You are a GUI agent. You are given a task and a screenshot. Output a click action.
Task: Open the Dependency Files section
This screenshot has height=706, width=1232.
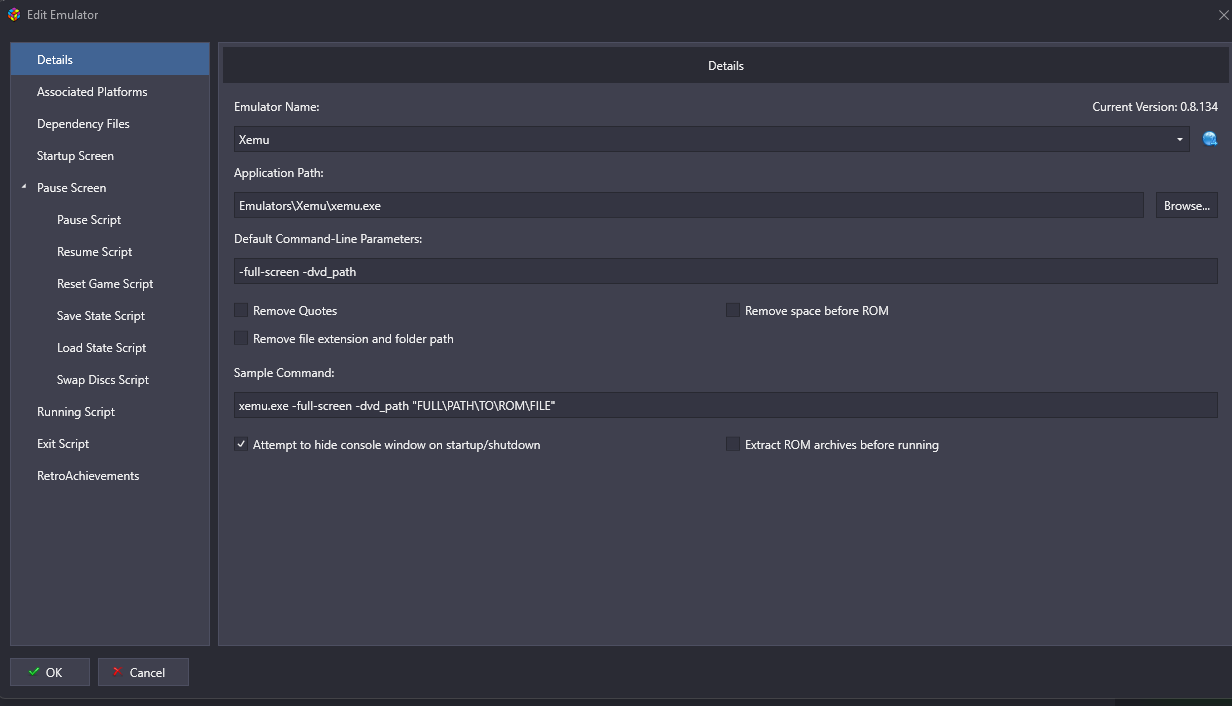[x=83, y=124]
